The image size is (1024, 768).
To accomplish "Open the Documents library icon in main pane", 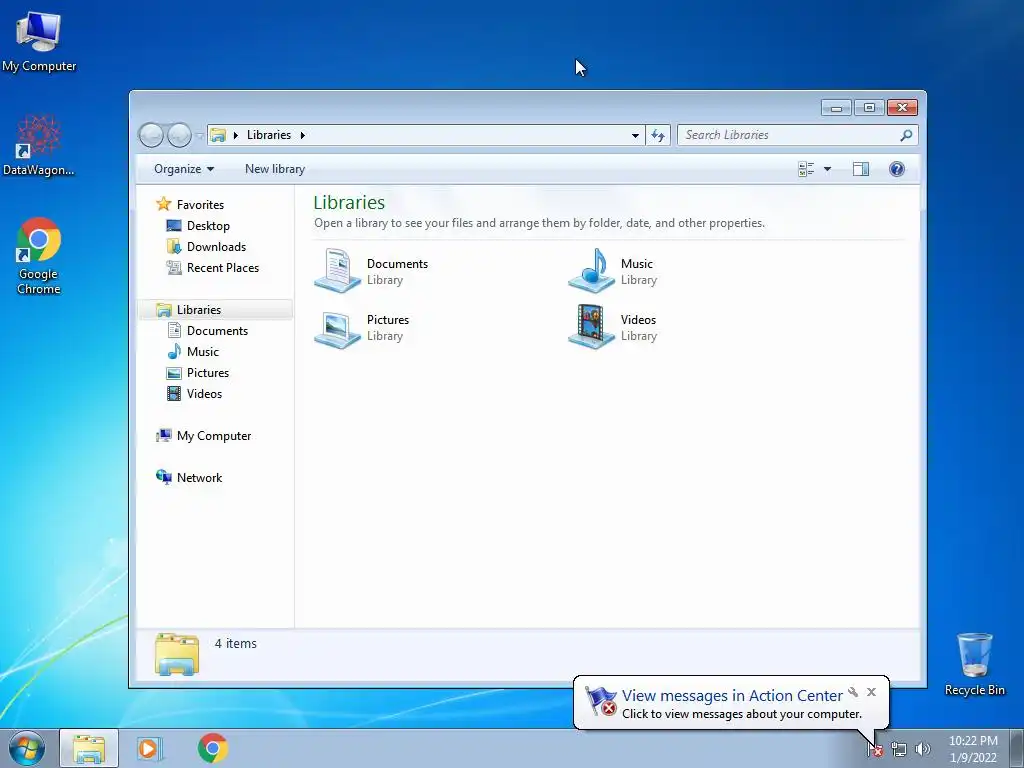I will pyautogui.click(x=337, y=270).
